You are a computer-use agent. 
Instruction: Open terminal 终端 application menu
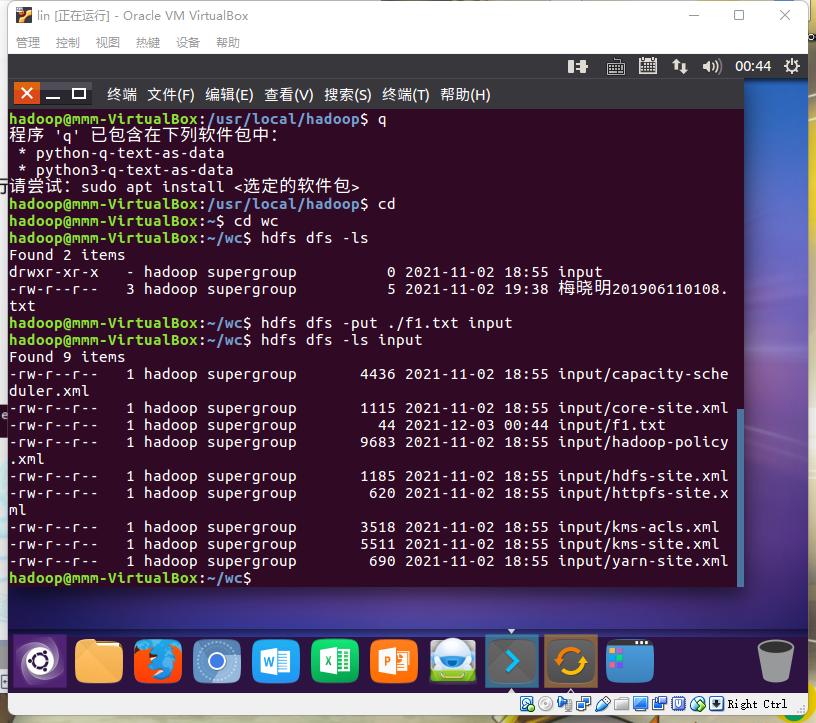click(122, 95)
